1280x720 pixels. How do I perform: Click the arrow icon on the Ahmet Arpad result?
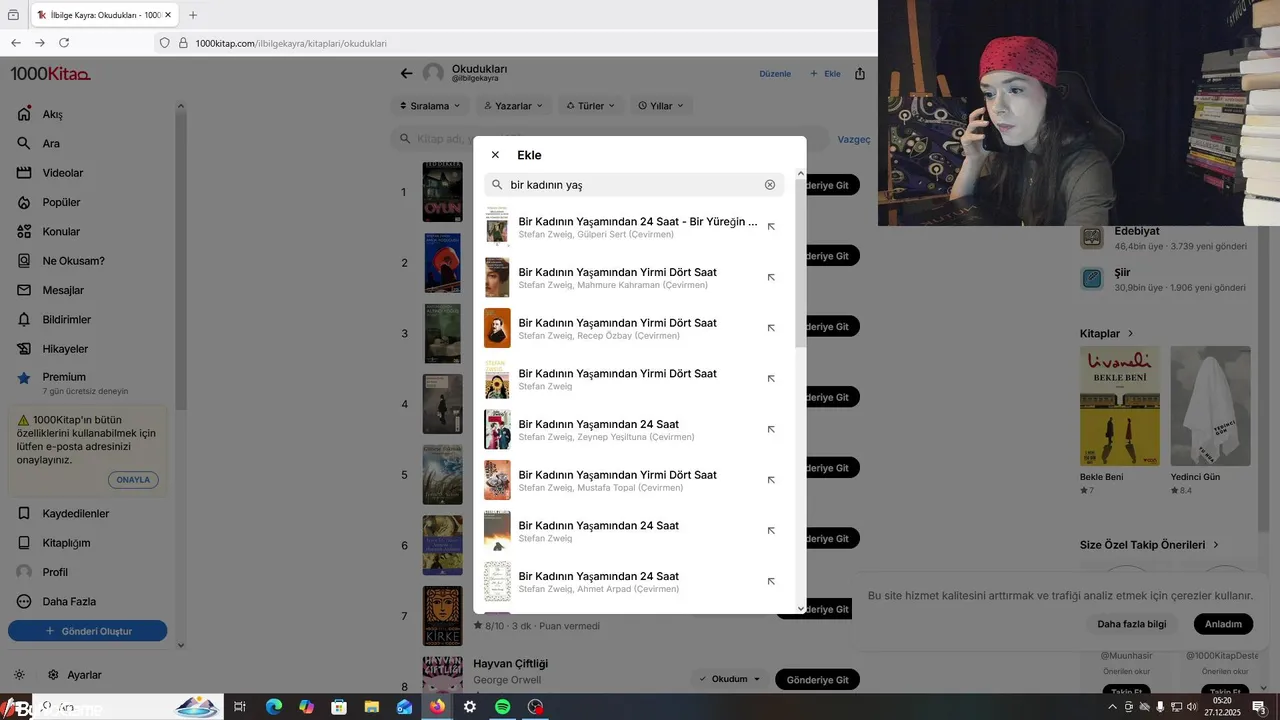(x=771, y=582)
